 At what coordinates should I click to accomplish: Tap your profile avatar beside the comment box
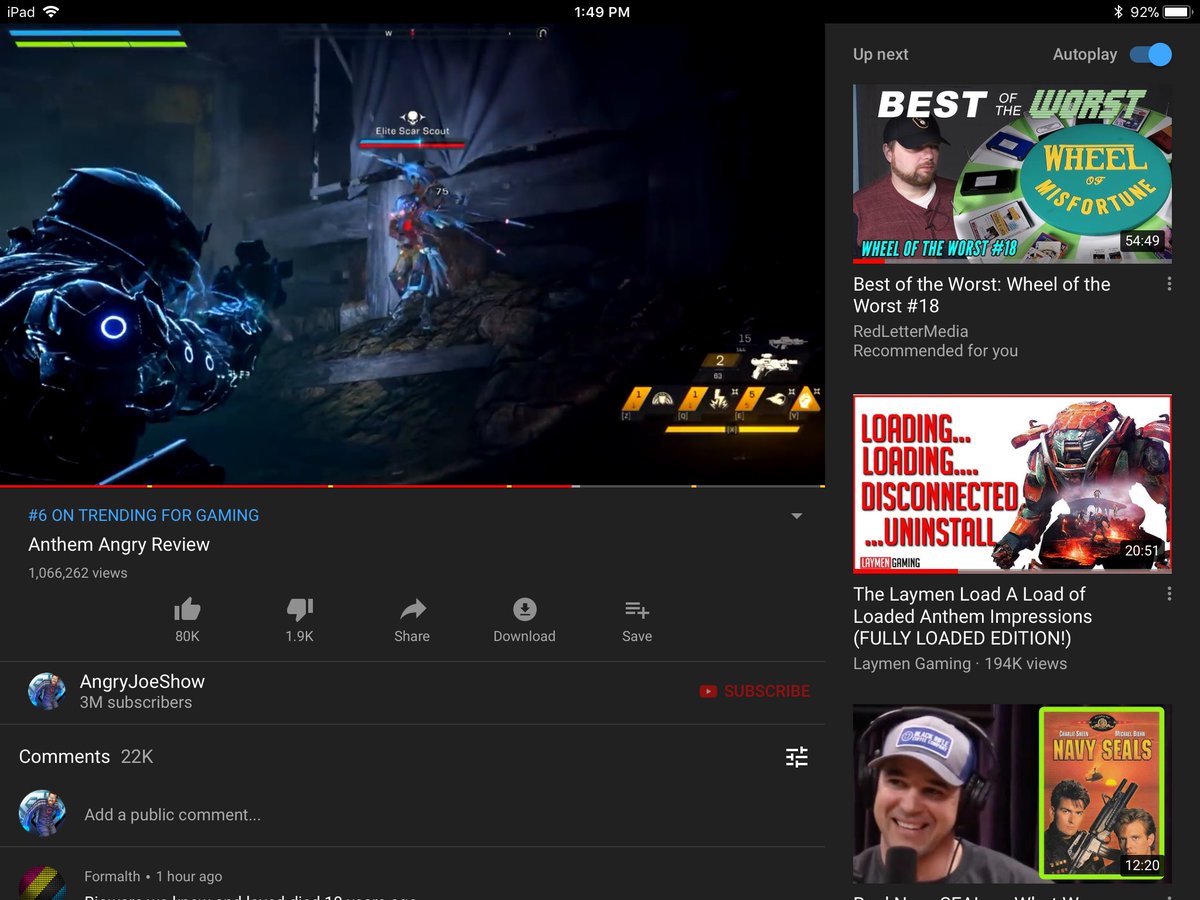(42, 814)
